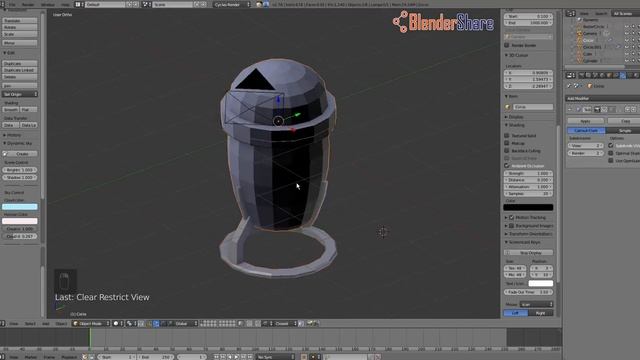Image resolution: width=640 pixels, height=360 pixels.
Task: Click the Modifiers tab wrench icon
Action: pyautogui.click(x=623, y=75)
